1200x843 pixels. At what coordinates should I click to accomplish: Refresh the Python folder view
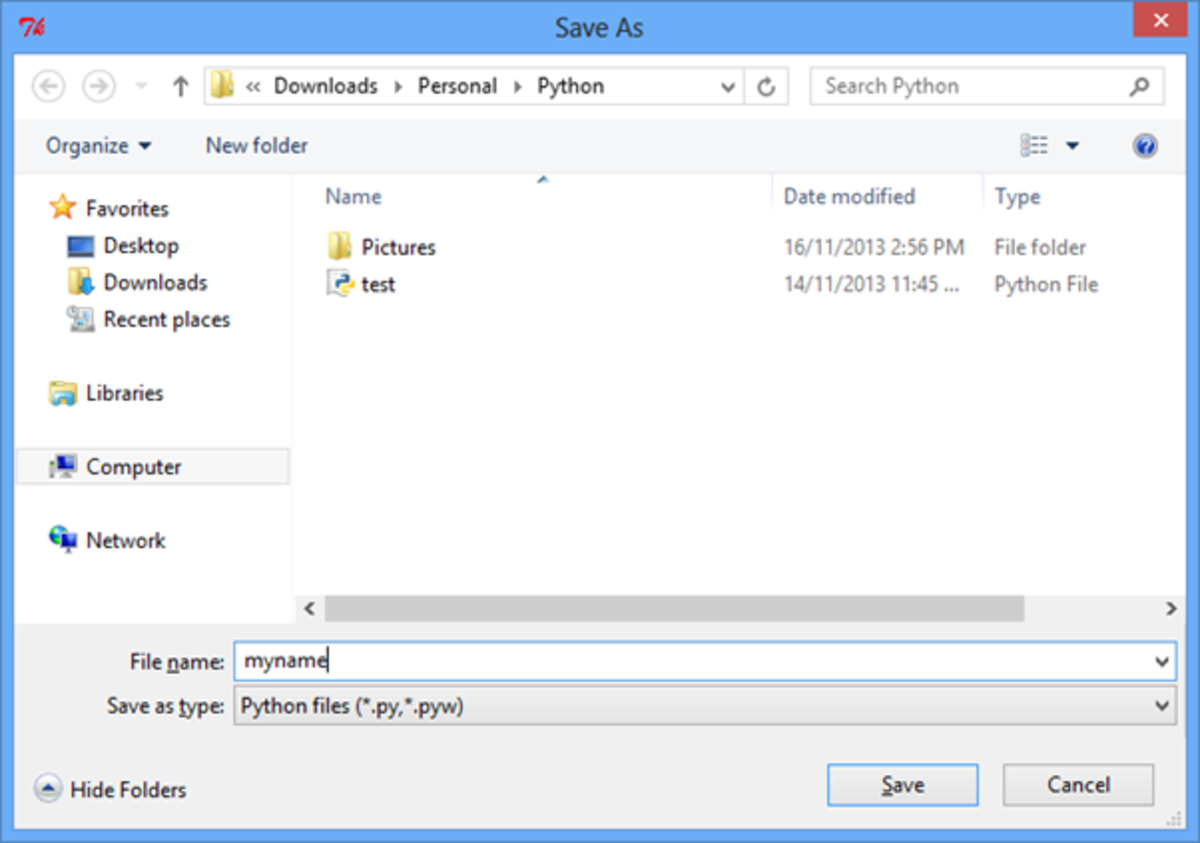pos(766,86)
